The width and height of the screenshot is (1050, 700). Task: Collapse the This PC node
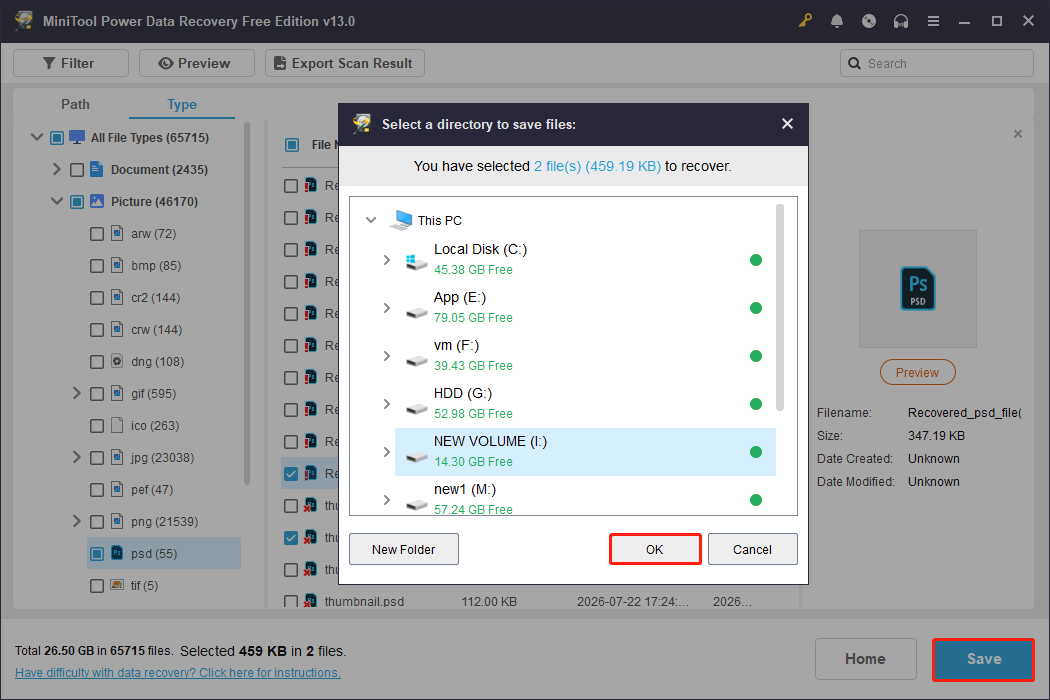coord(371,220)
